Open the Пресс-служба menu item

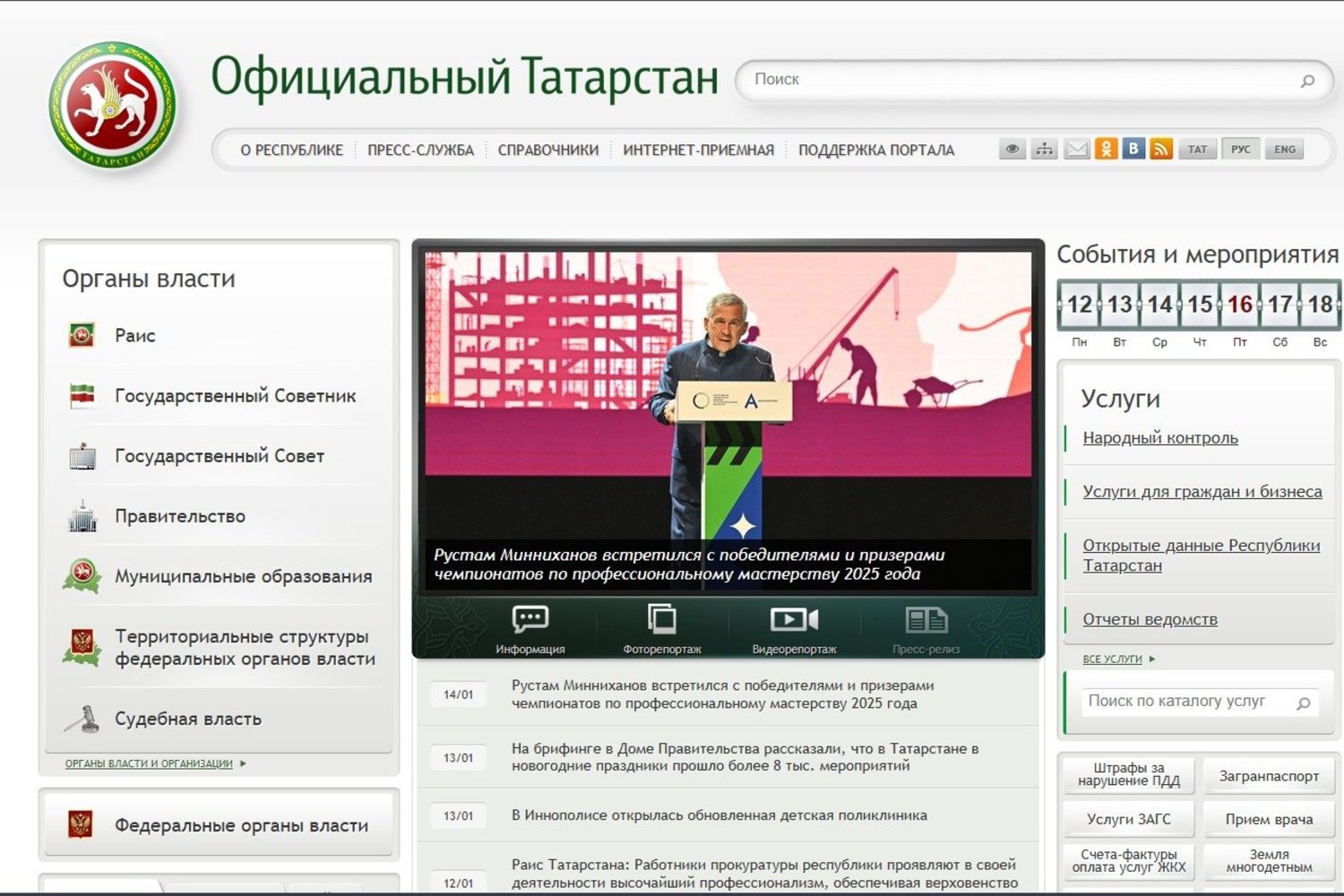tap(419, 150)
